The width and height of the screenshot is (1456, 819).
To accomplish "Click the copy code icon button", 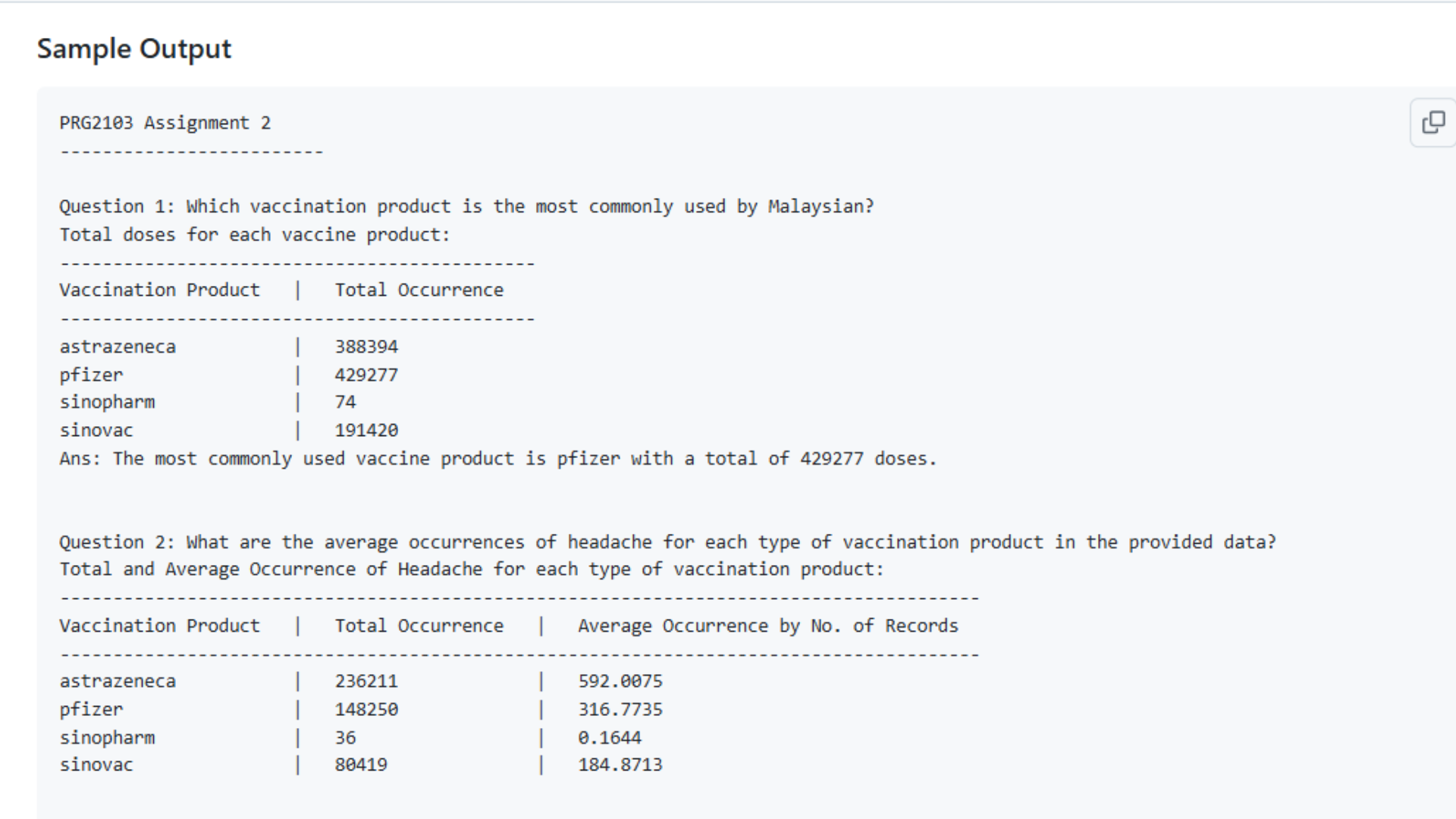I will pyautogui.click(x=1432, y=122).
